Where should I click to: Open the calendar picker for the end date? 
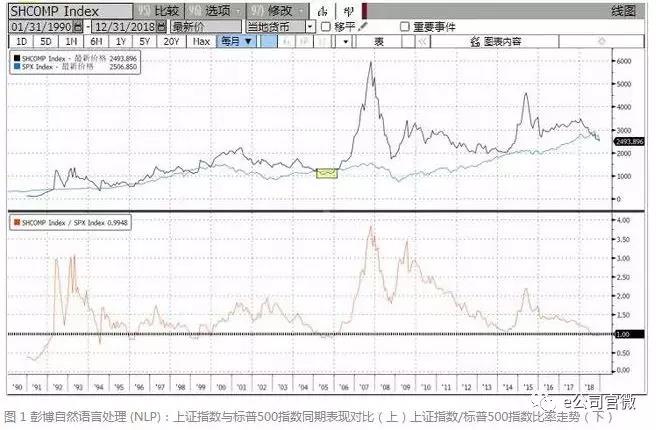(162, 27)
